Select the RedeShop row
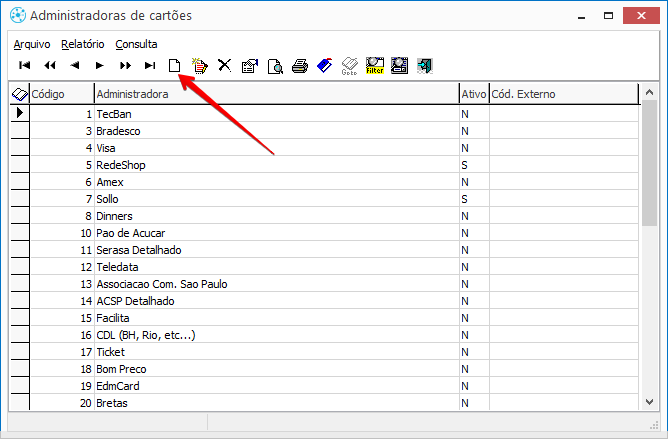Screen dimensions: 668x439 pyautogui.click(x=334, y=165)
